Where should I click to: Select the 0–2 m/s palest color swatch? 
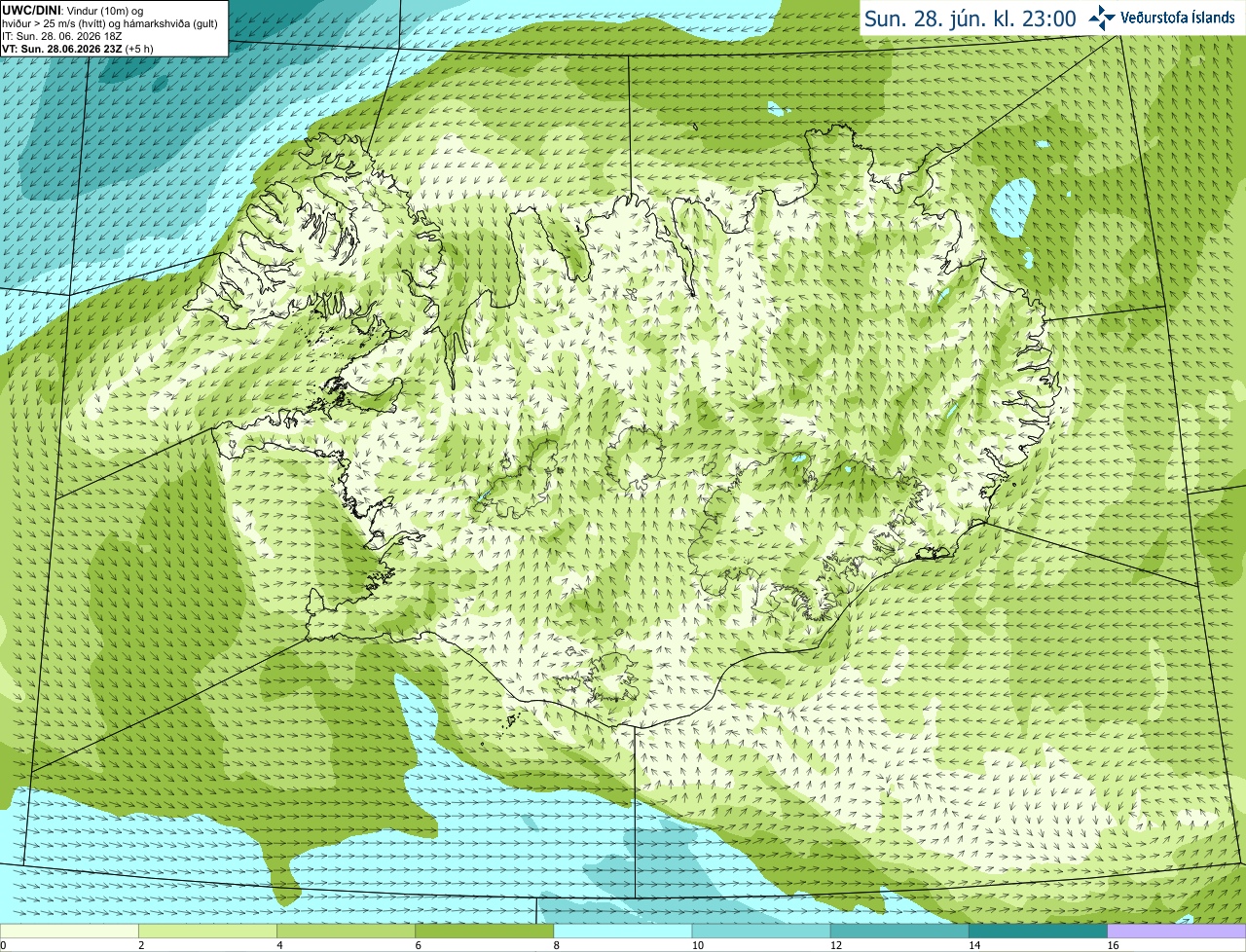[69, 931]
